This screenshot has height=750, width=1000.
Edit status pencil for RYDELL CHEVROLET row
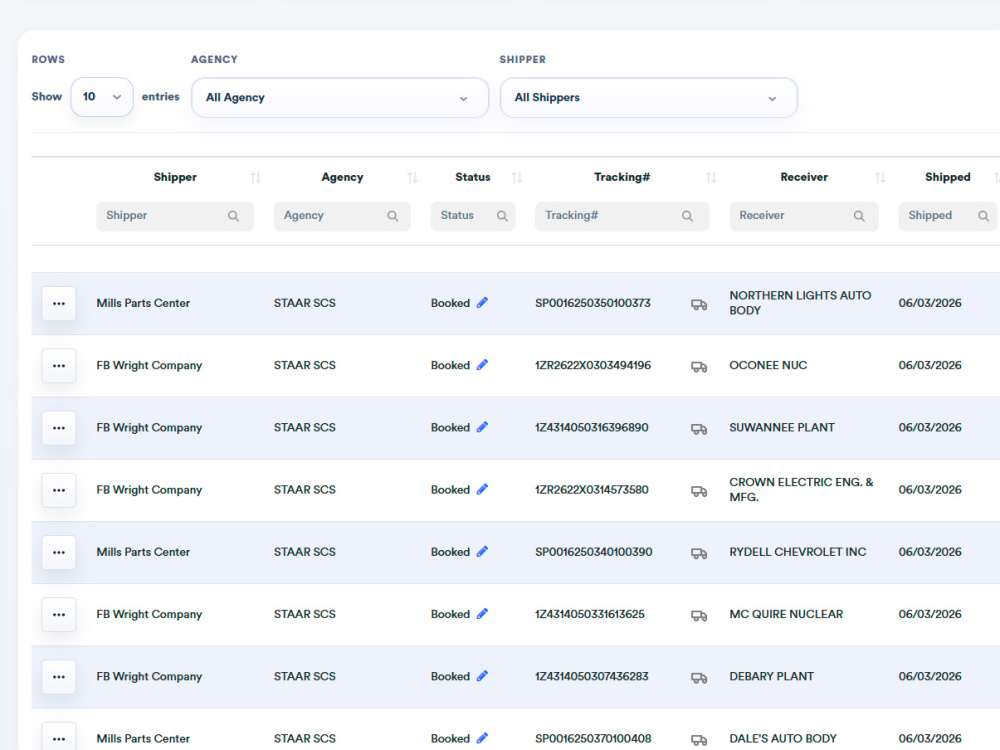coord(482,551)
